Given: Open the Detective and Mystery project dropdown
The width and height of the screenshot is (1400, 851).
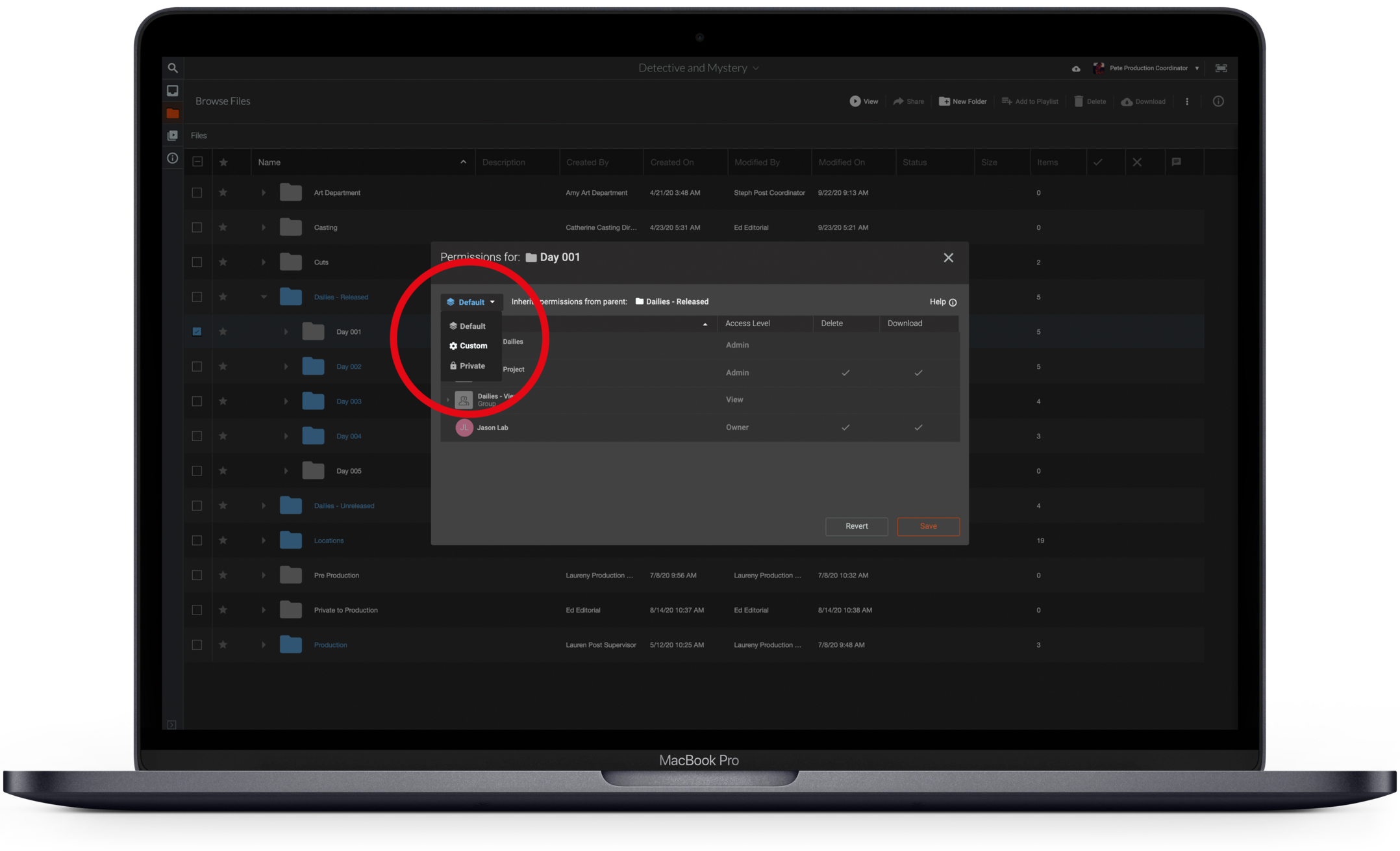Looking at the screenshot, I should pos(698,68).
